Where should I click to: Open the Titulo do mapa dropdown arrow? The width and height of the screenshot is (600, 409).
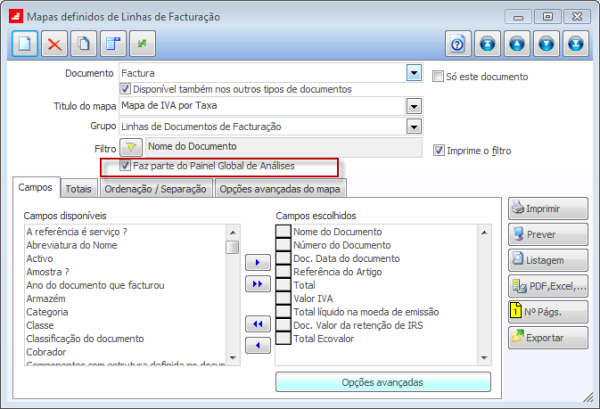pyautogui.click(x=414, y=106)
